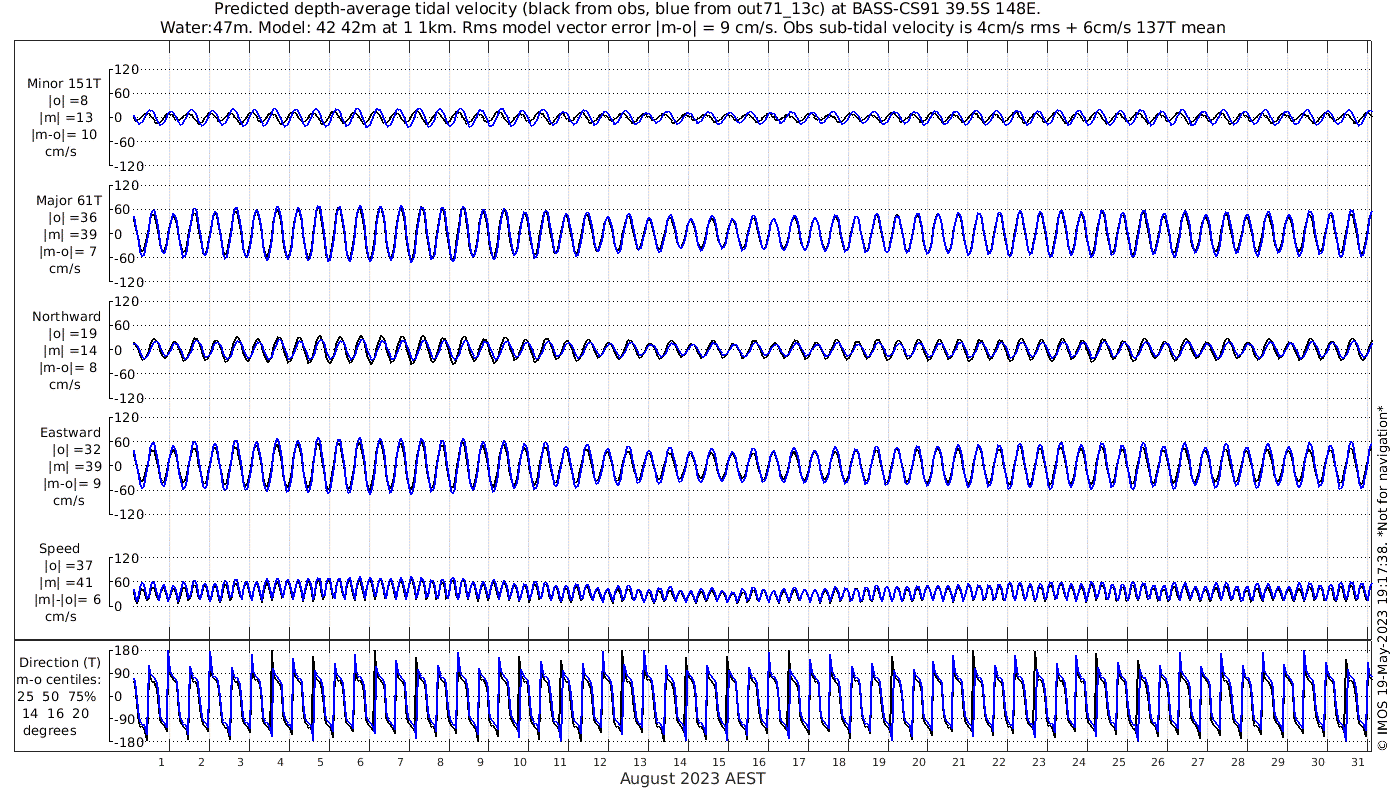
Task: Click the '|m-o|= 9' value under Eastward
Action: coord(72,484)
